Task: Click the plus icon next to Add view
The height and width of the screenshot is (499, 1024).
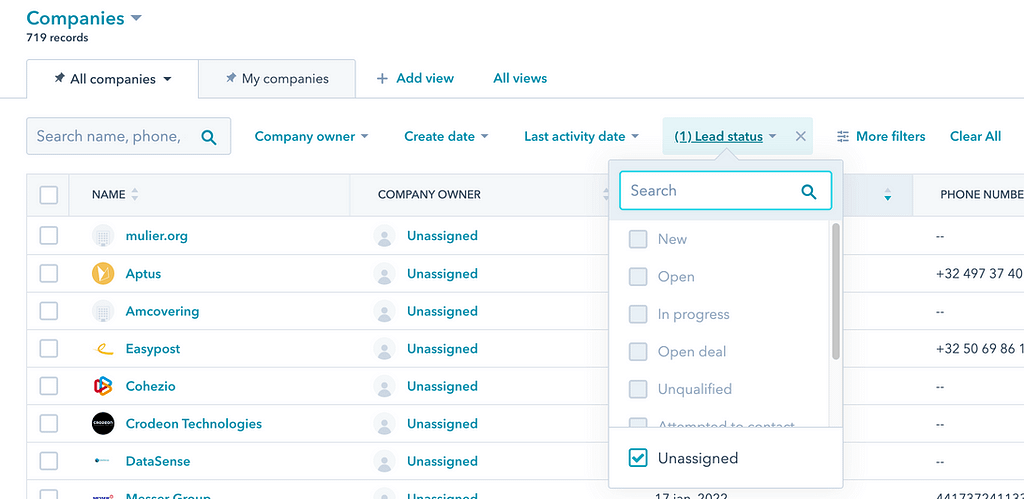Action: coord(382,78)
